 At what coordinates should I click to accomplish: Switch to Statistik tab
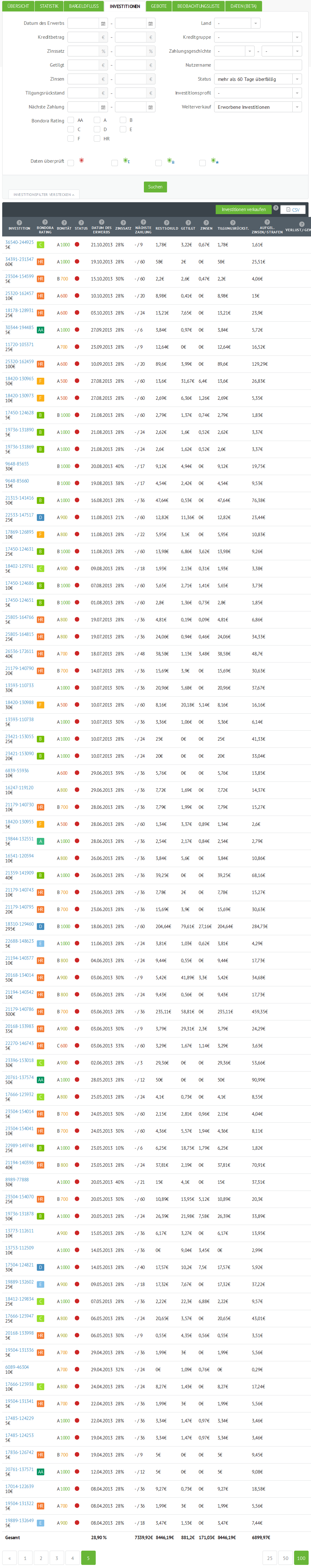(49, 6)
